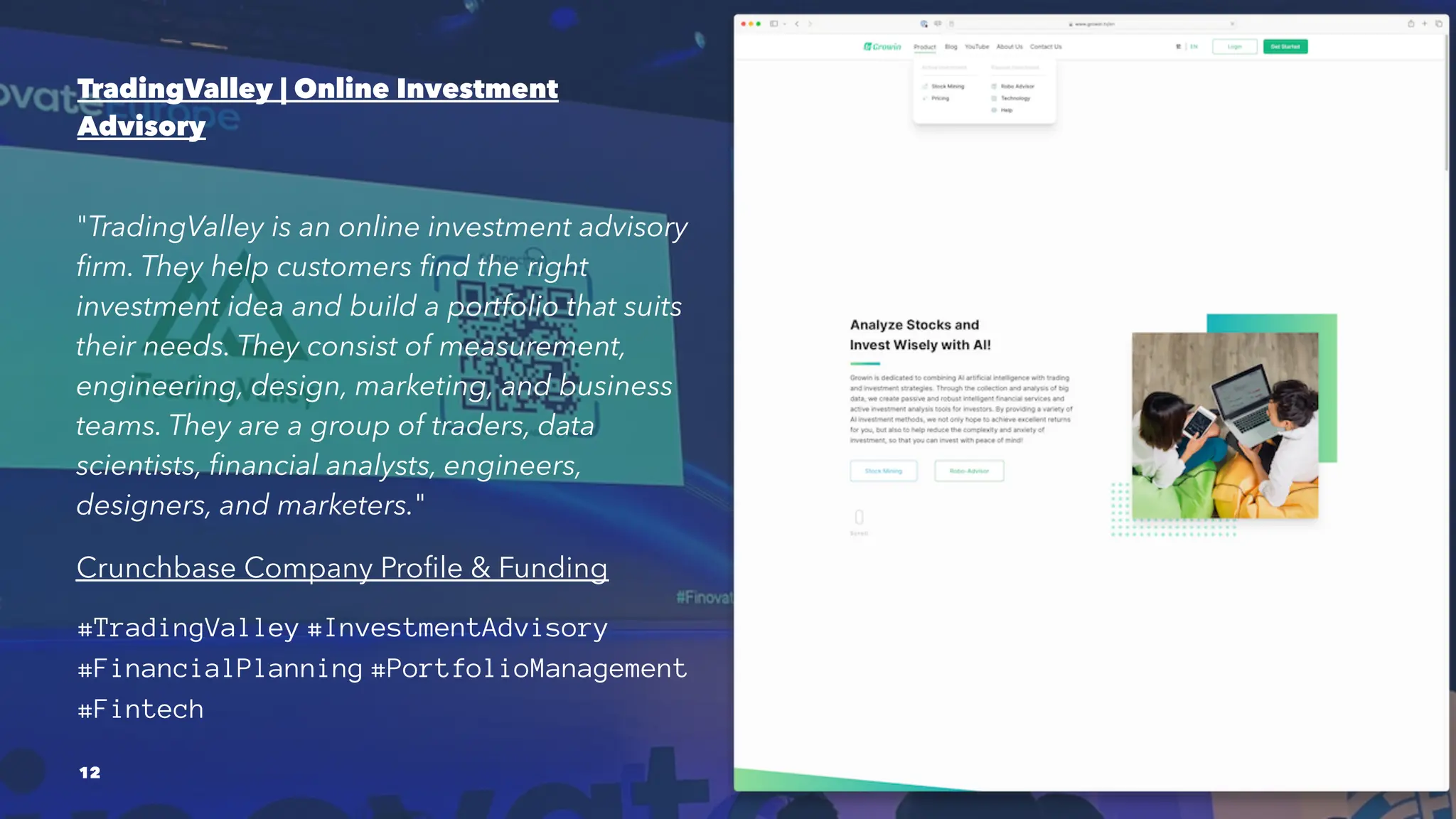1456x819 pixels.
Task: Click the #TradingValley hashtag
Action: pyautogui.click(x=188, y=628)
